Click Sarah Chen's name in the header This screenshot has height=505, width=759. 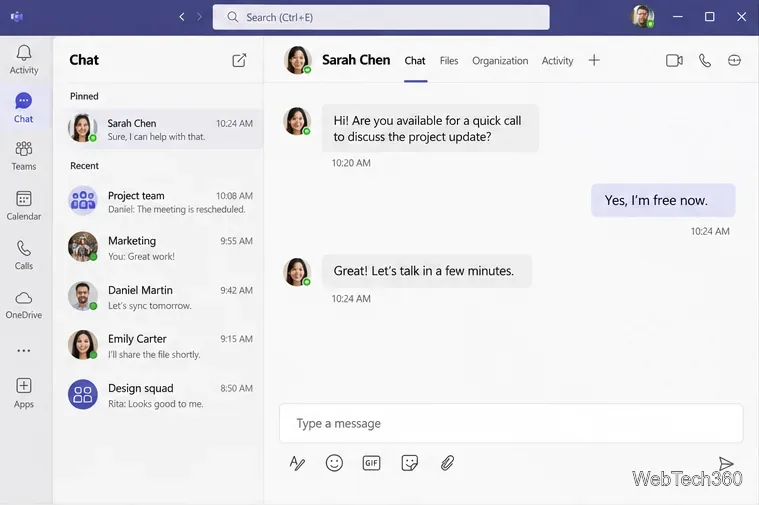point(356,60)
